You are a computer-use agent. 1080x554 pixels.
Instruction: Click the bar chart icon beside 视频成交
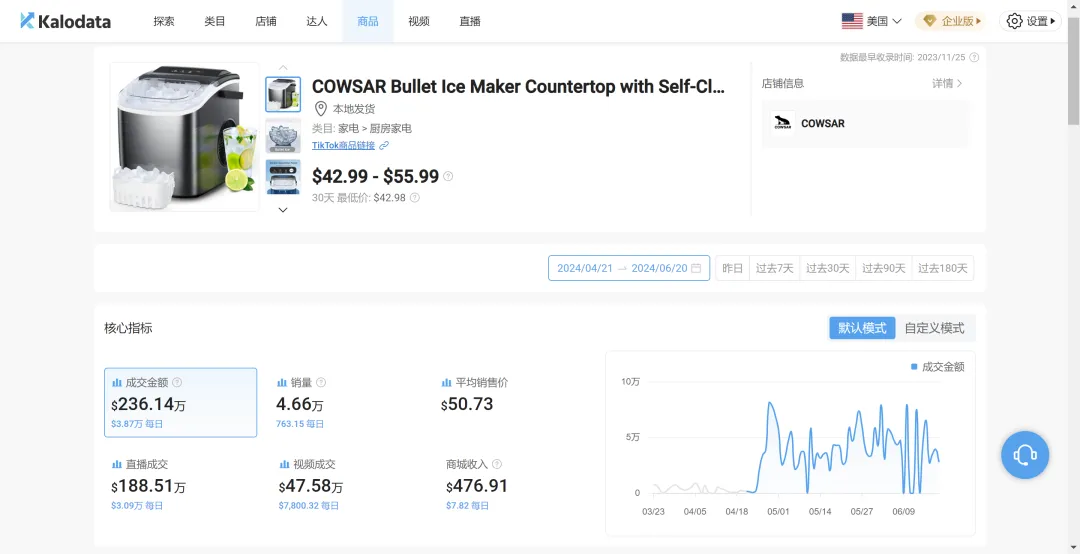coord(284,464)
